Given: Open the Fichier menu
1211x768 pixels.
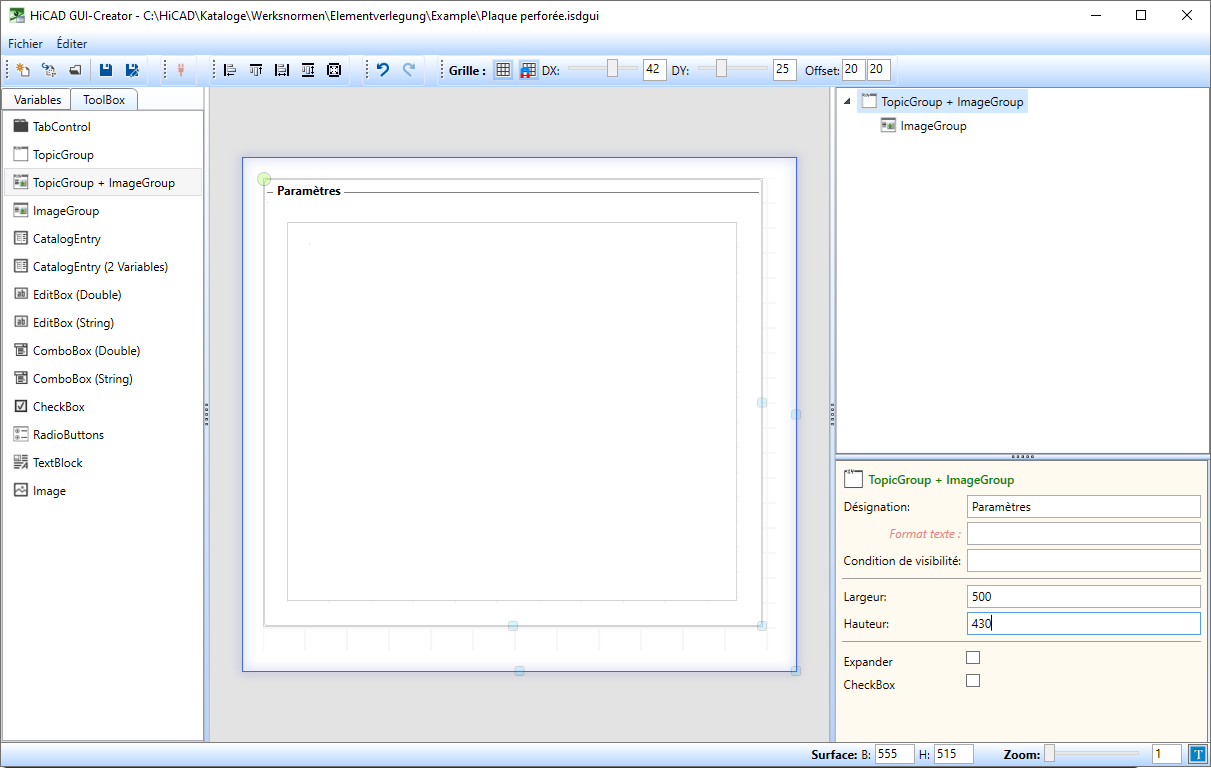Looking at the screenshot, I should pyautogui.click(x=25, y=44).
